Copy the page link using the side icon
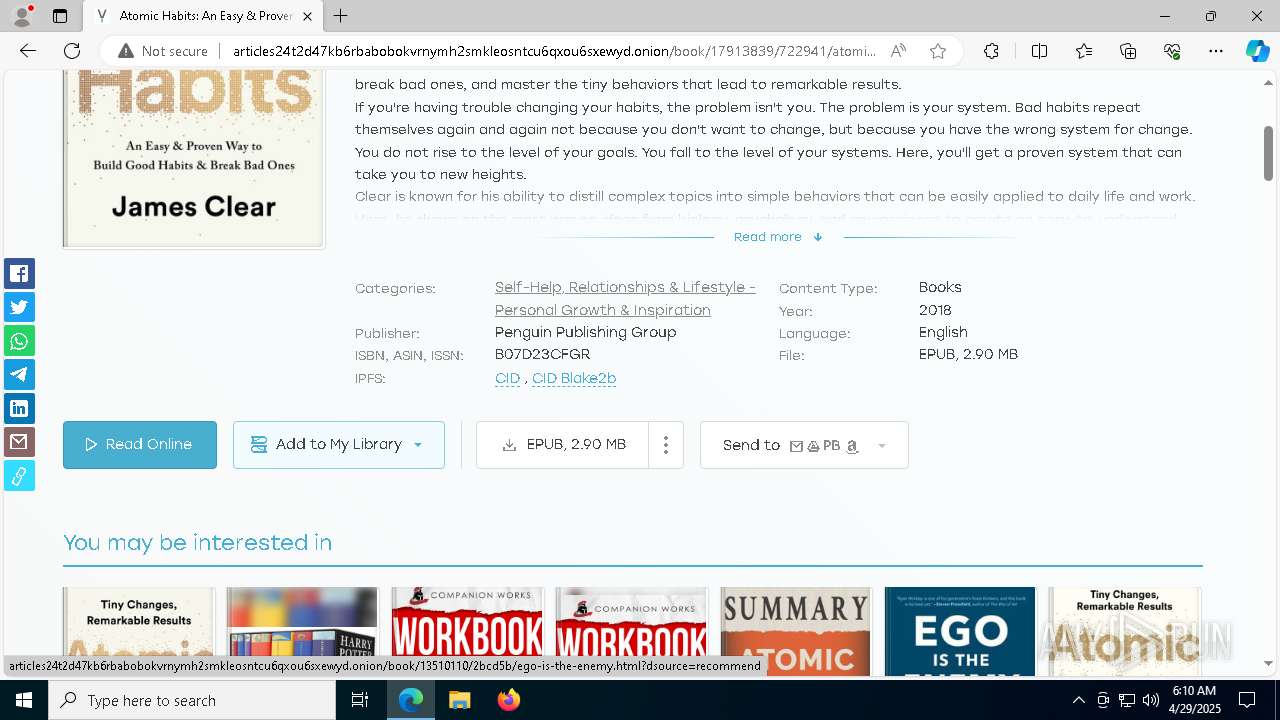 (x=19, y=475)
